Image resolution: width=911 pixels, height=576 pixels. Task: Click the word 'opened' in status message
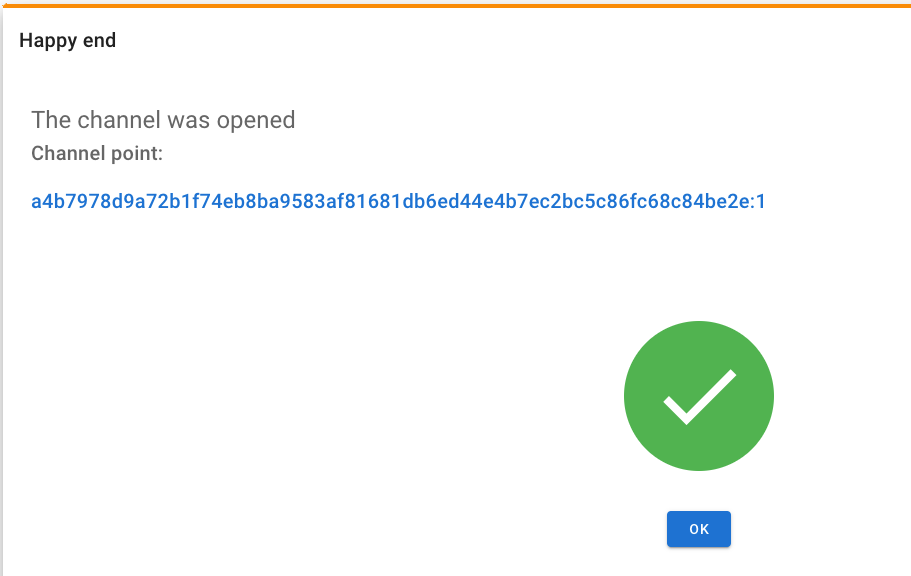[x=256, y=121]
